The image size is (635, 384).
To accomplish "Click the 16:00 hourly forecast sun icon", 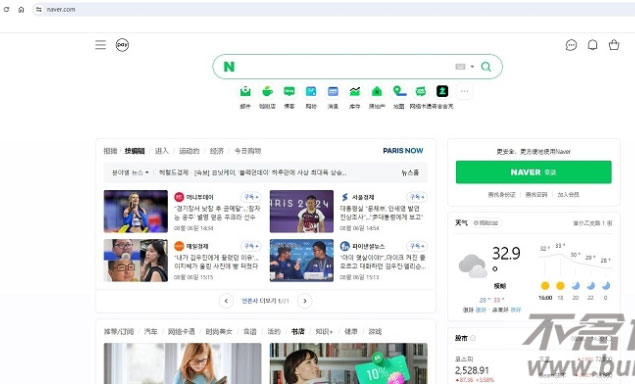I will click(x=545, y=286).
